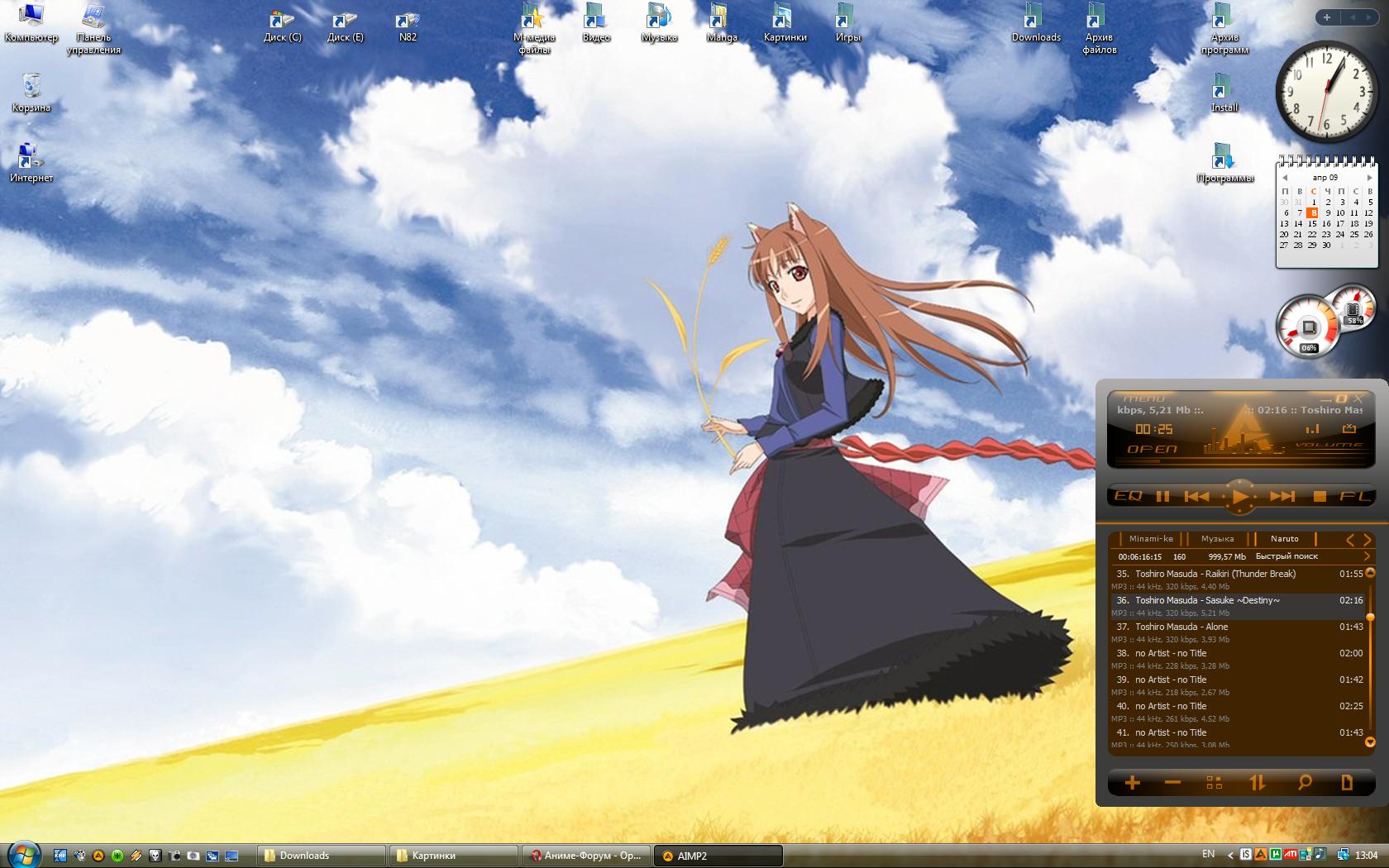Open the Программы desktop shortcut
Image resolution: width=1389 pixels, height=868 pixels.
(1224, 163)
